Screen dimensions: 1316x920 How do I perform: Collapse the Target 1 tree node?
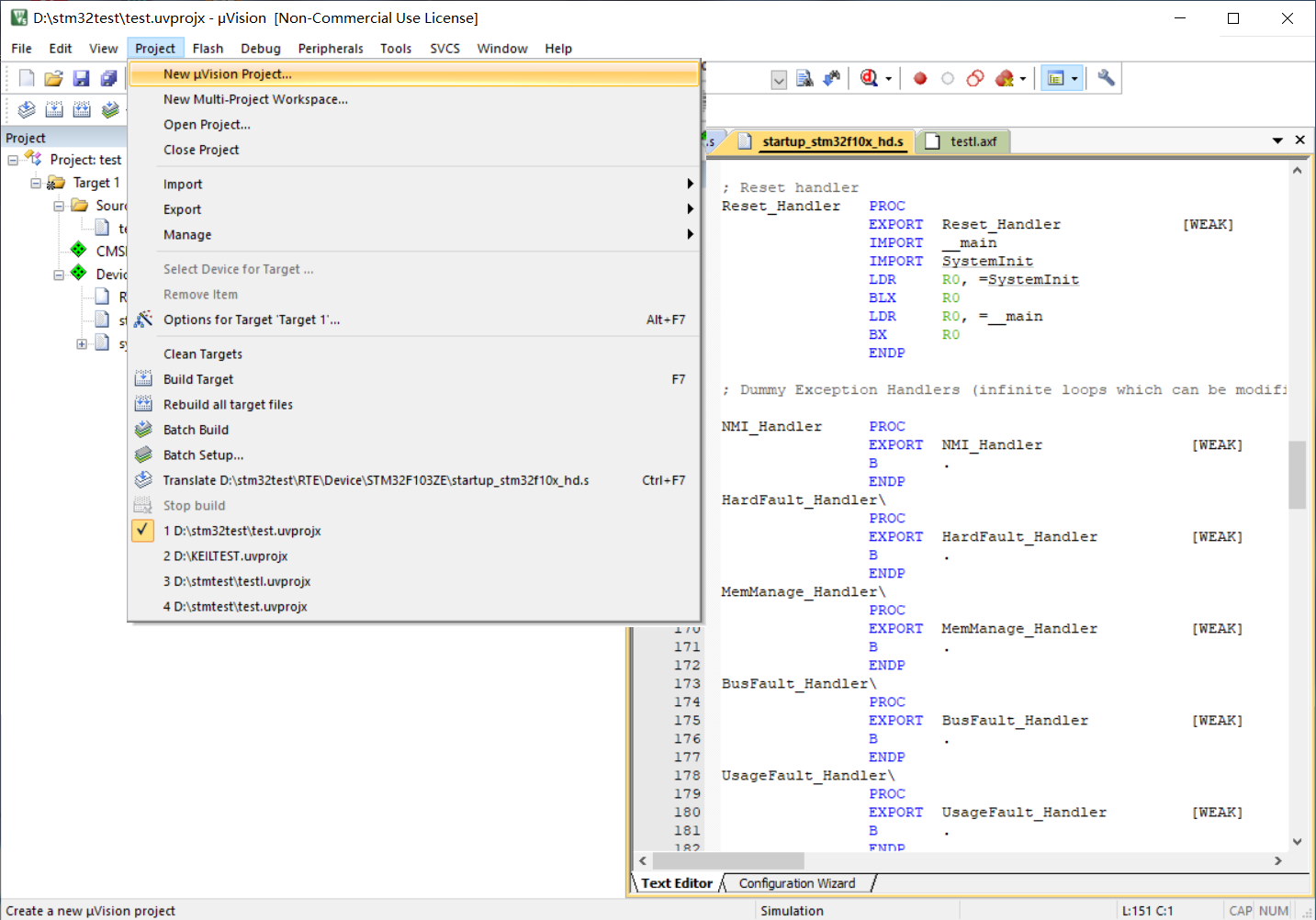coord(36,183)
